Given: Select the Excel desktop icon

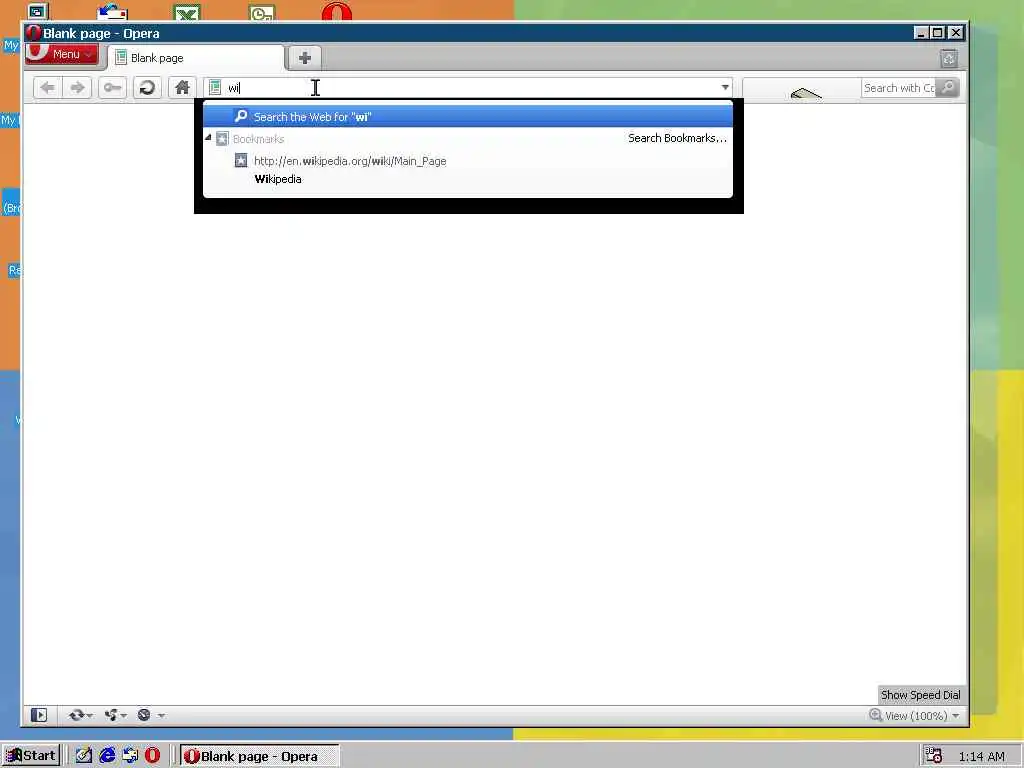Looking at the screenshot, I should pos(187,12).
